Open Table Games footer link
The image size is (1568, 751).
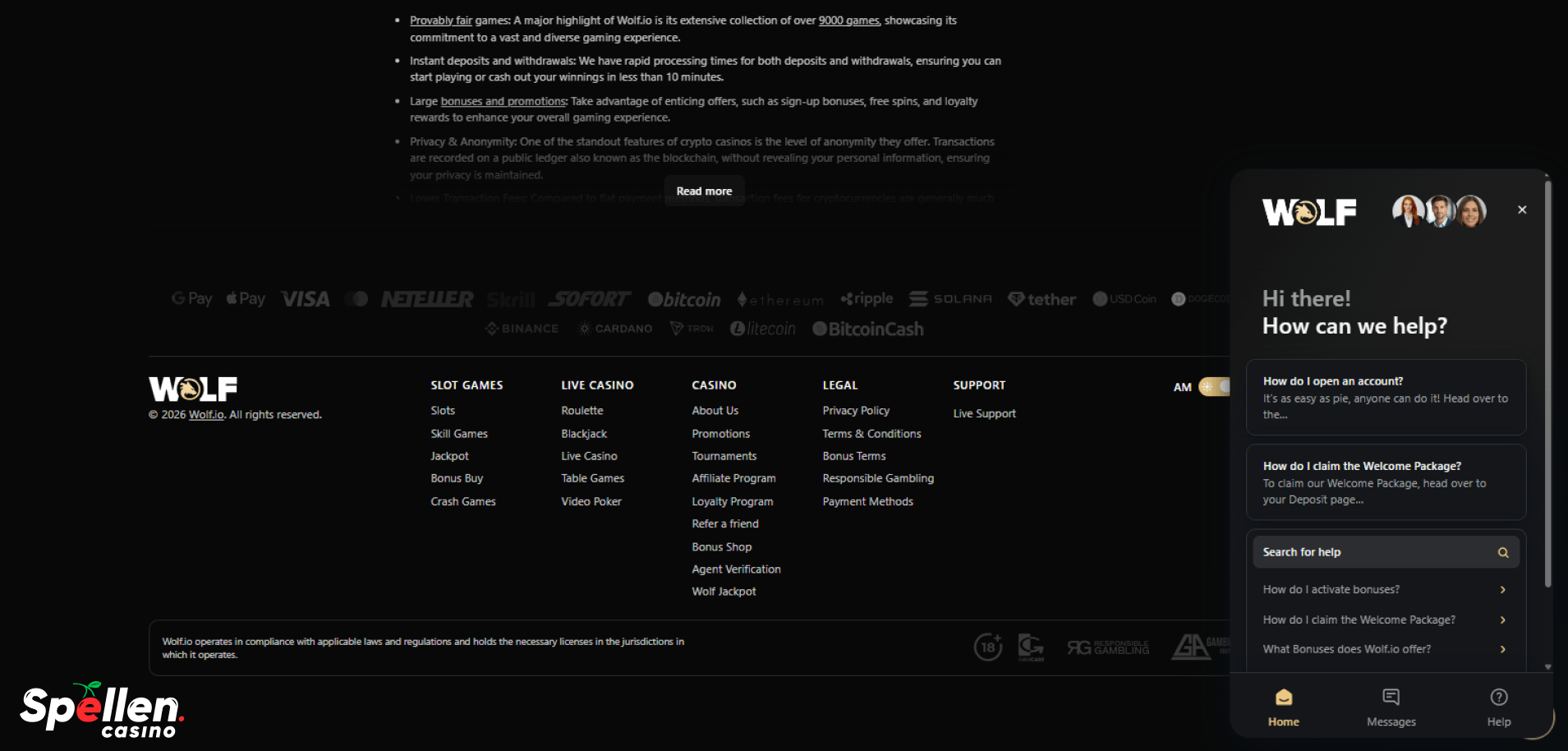pos(593,478)
